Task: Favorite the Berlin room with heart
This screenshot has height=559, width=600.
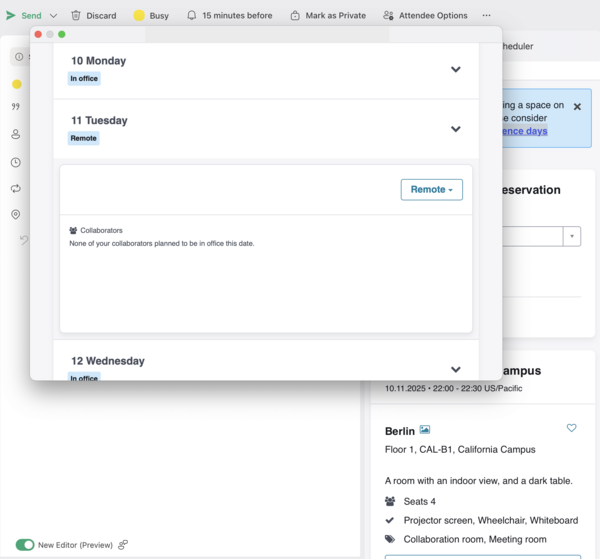Action: click(571, 428)
